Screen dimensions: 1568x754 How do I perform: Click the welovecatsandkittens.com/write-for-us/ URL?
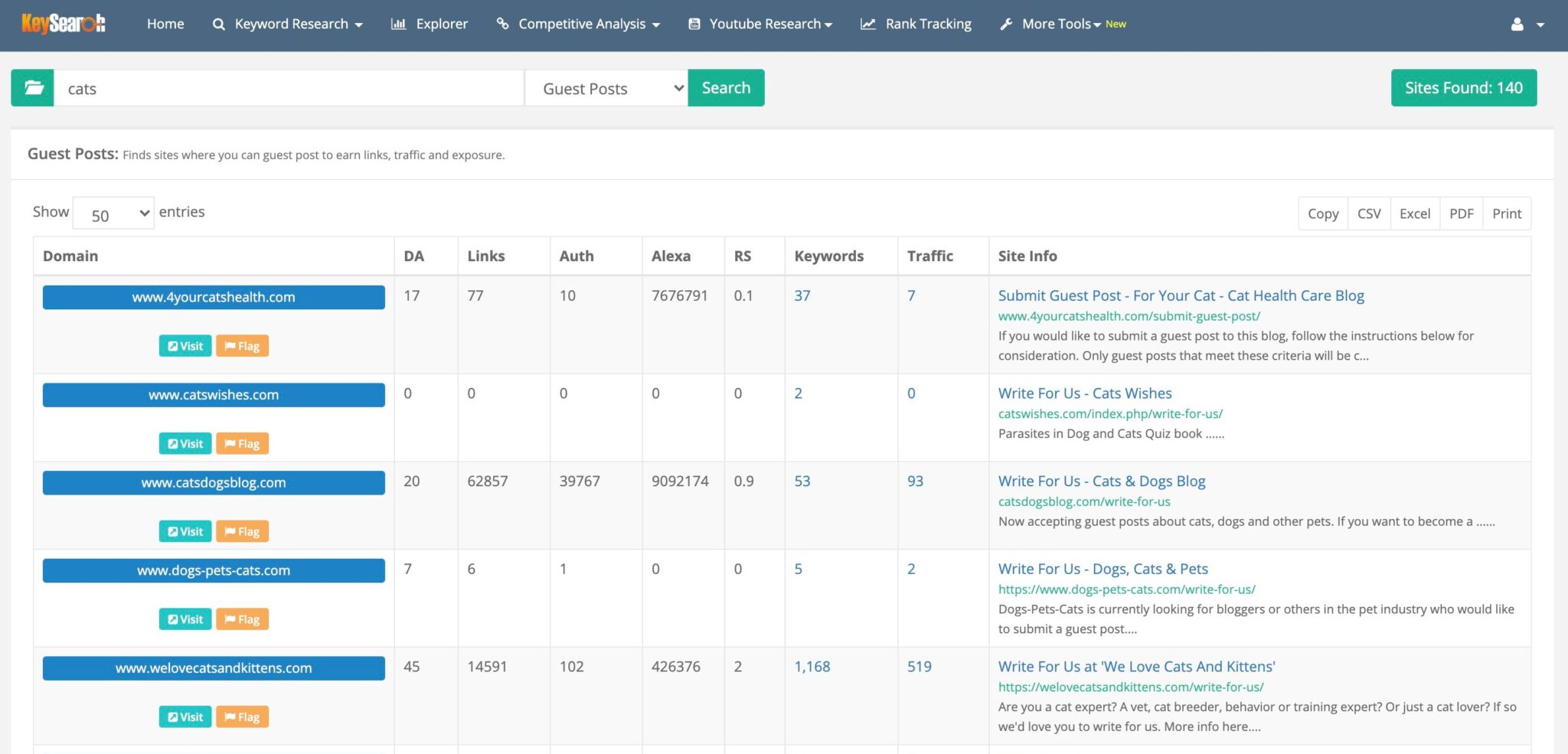point(1131,687)
